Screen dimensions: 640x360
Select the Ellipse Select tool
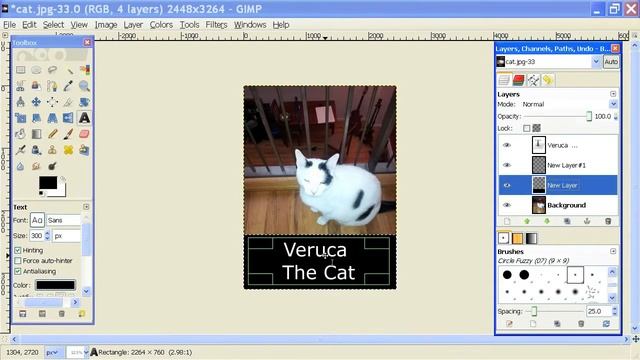coord(36,70)
